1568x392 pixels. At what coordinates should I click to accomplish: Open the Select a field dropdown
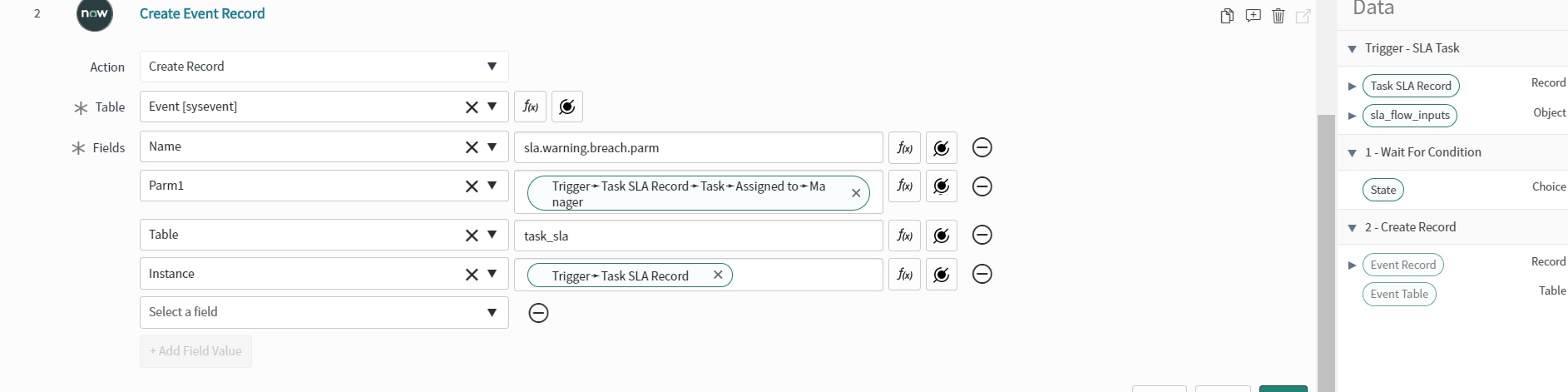pyautogui.click(x=324, y=312)
